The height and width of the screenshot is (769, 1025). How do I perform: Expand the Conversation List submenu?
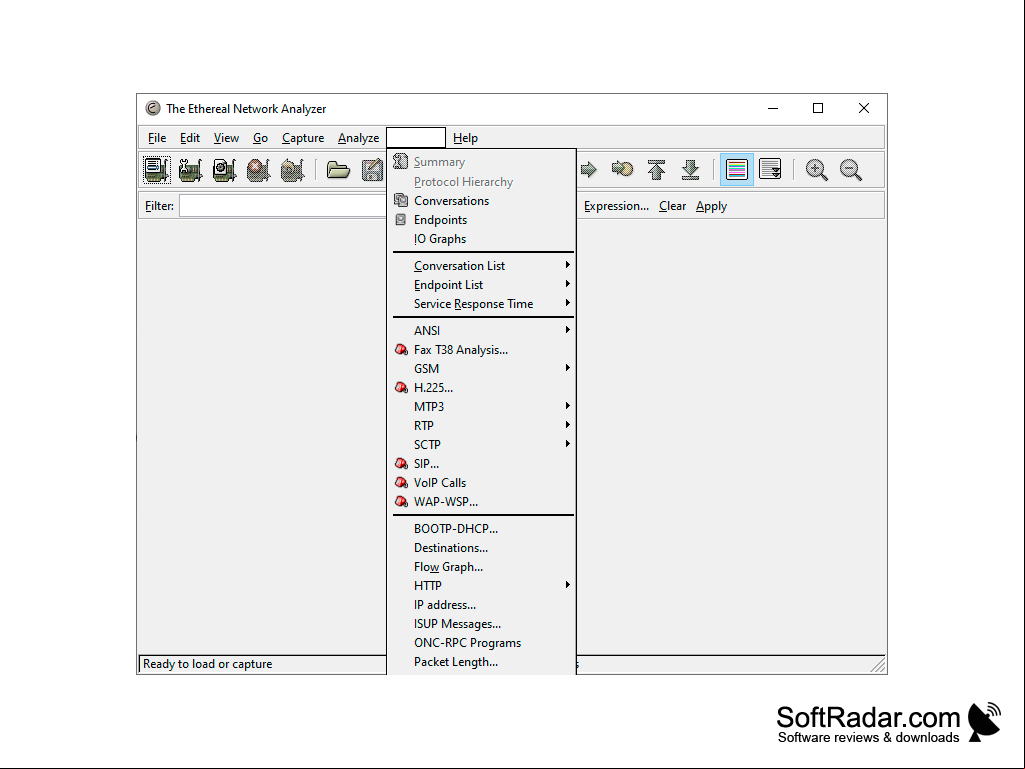483,265
